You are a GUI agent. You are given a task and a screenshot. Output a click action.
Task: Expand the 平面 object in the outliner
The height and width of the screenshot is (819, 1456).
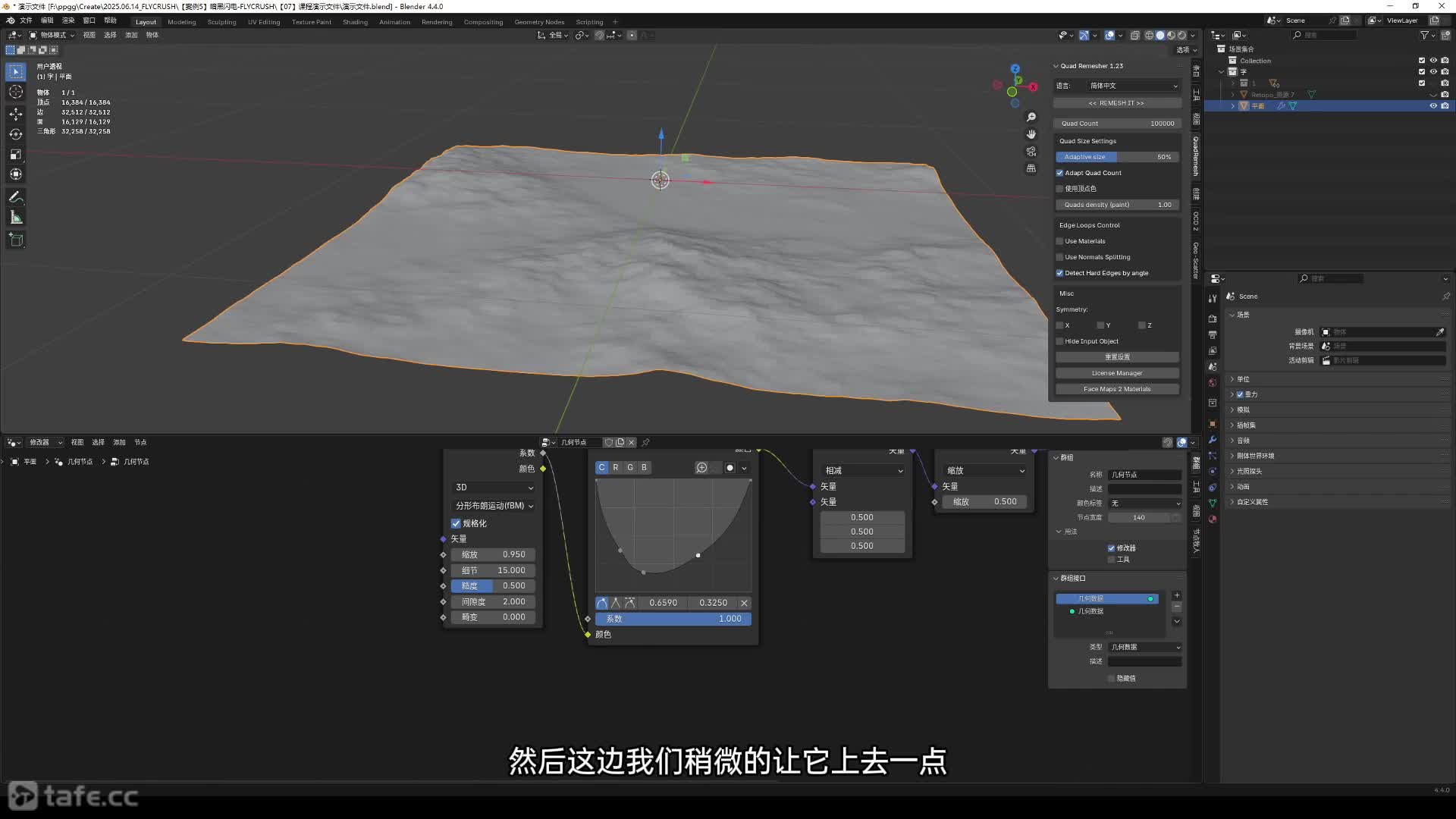pyautogui.click(x=1232, y=106)
